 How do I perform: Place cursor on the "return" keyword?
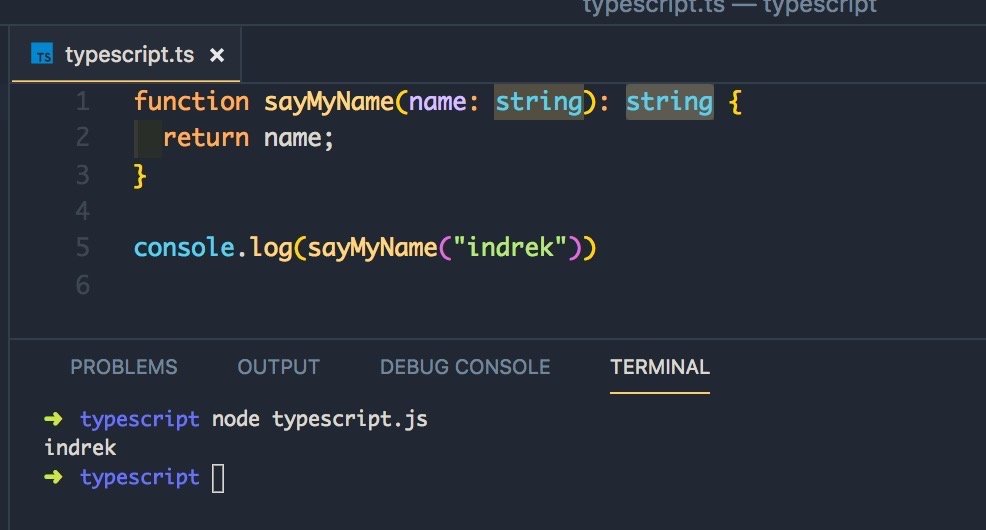pyautogui.click(x=205, y=137)
